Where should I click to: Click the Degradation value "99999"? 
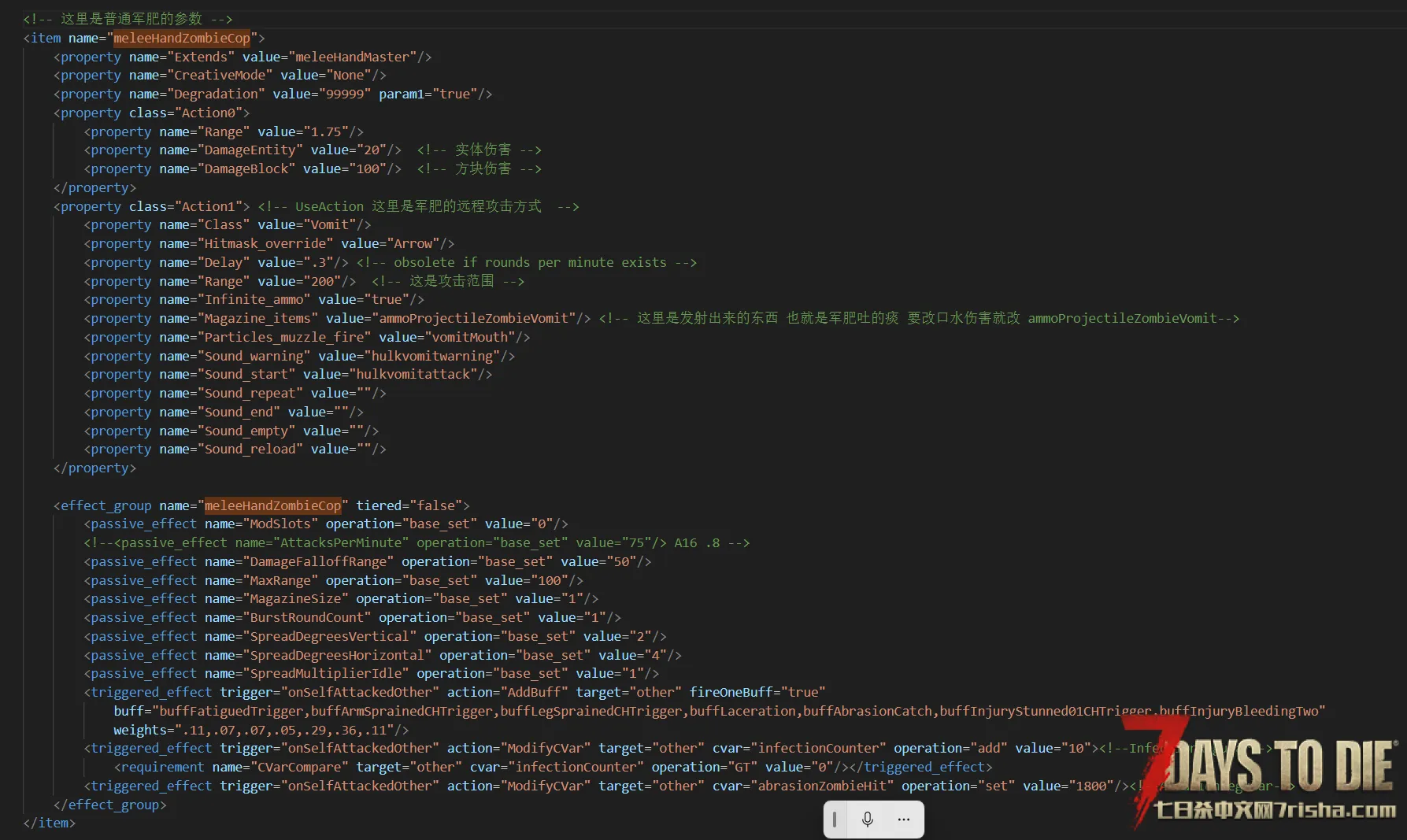tap(345, 94)
